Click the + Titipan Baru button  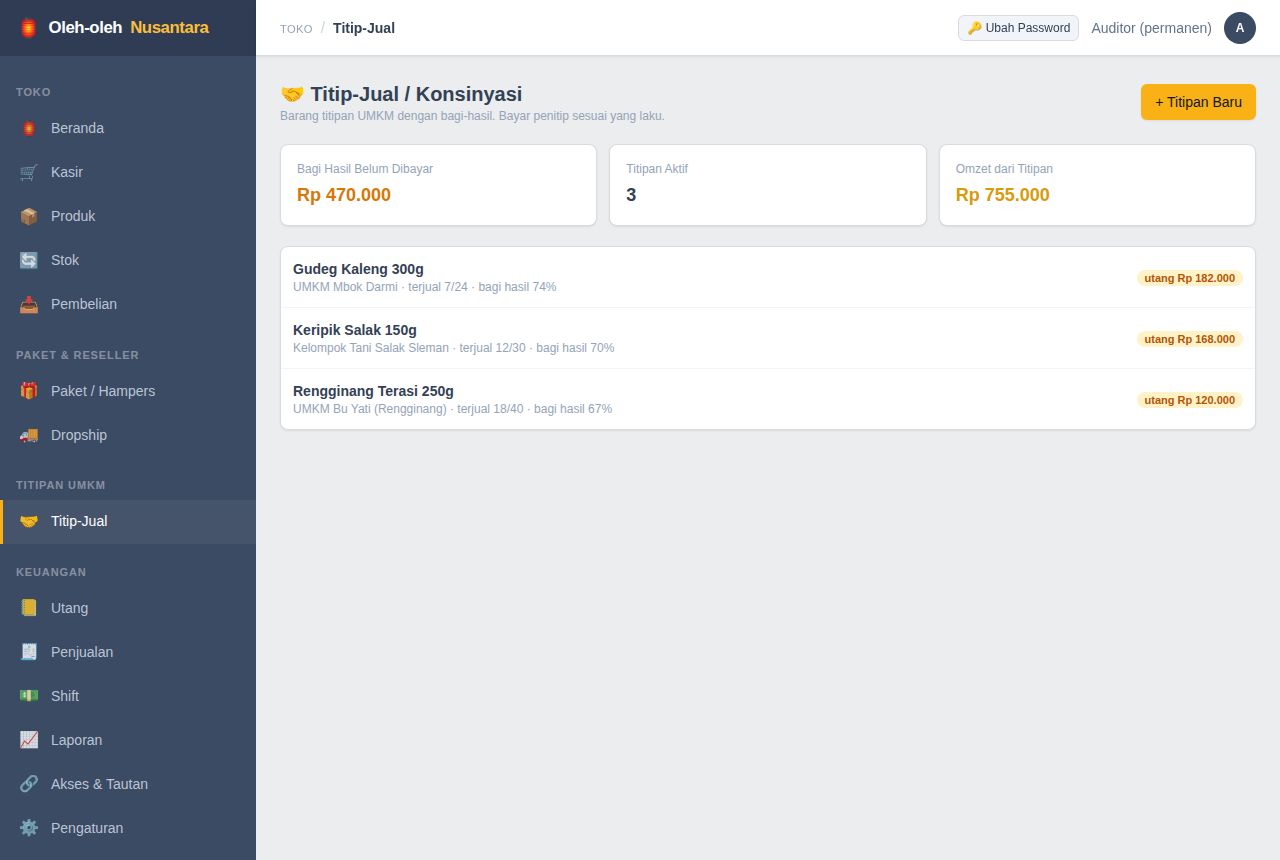click(x=1198, y=102)
